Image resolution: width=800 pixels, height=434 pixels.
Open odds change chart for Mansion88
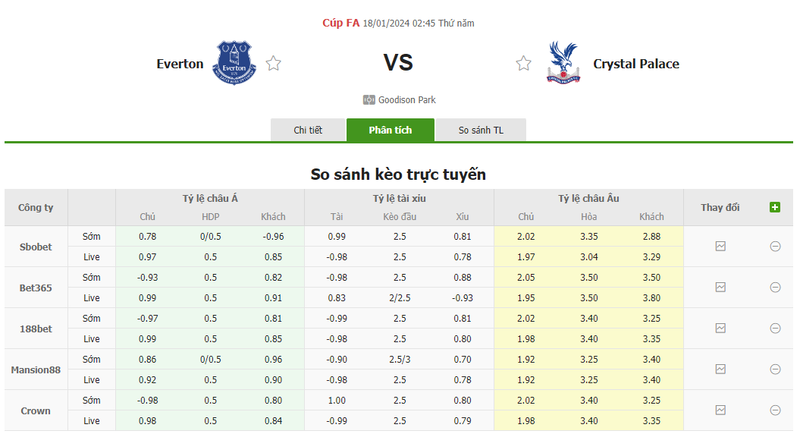click(x=720, y=369)
